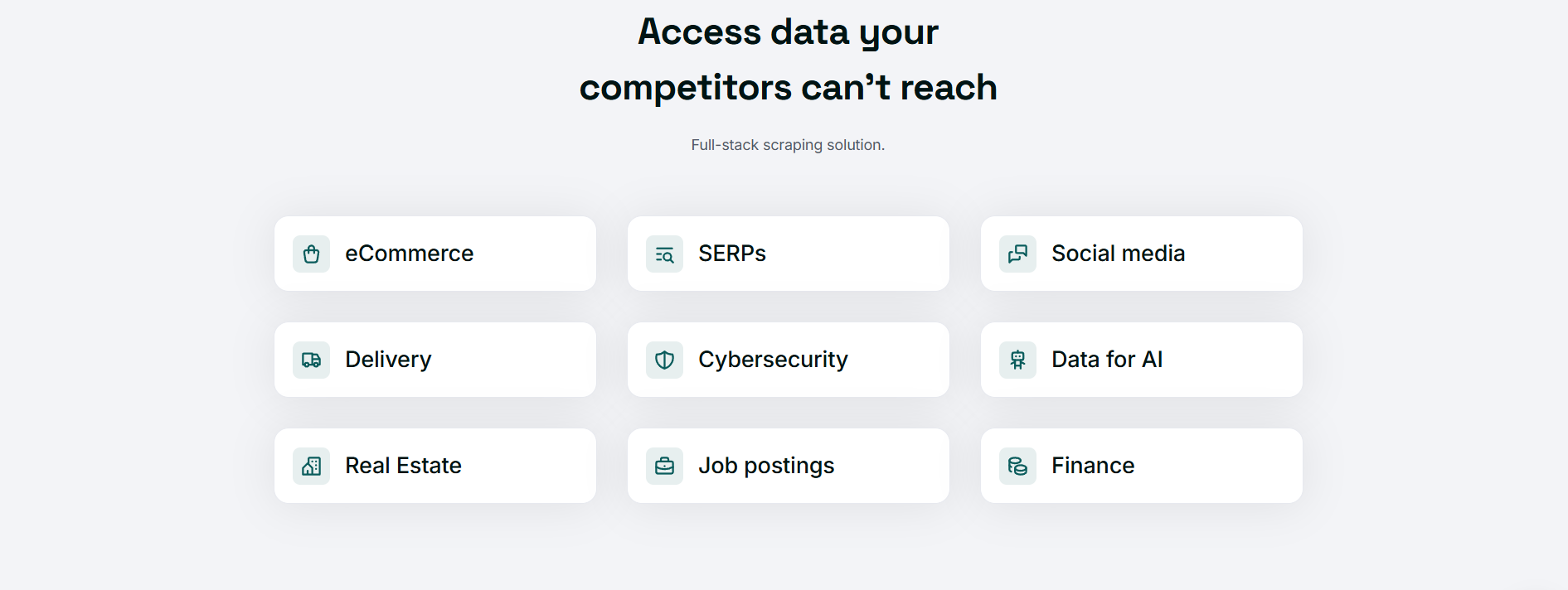Click the full-stack scraping solution text
Viewport: 1568px width, 590px height.
tap(788, 144)
